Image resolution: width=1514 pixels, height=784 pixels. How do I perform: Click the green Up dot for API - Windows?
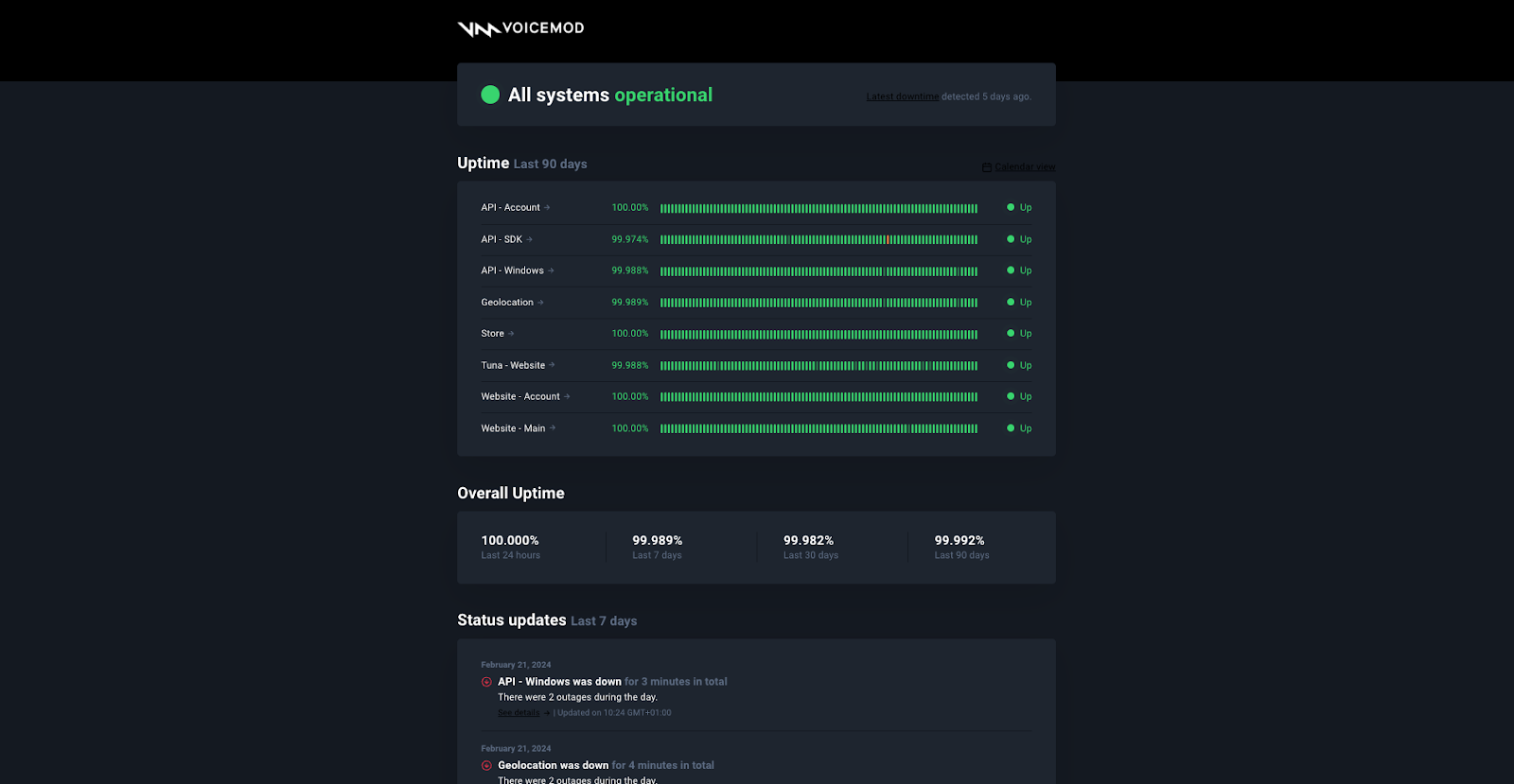tap(1011, 270)
